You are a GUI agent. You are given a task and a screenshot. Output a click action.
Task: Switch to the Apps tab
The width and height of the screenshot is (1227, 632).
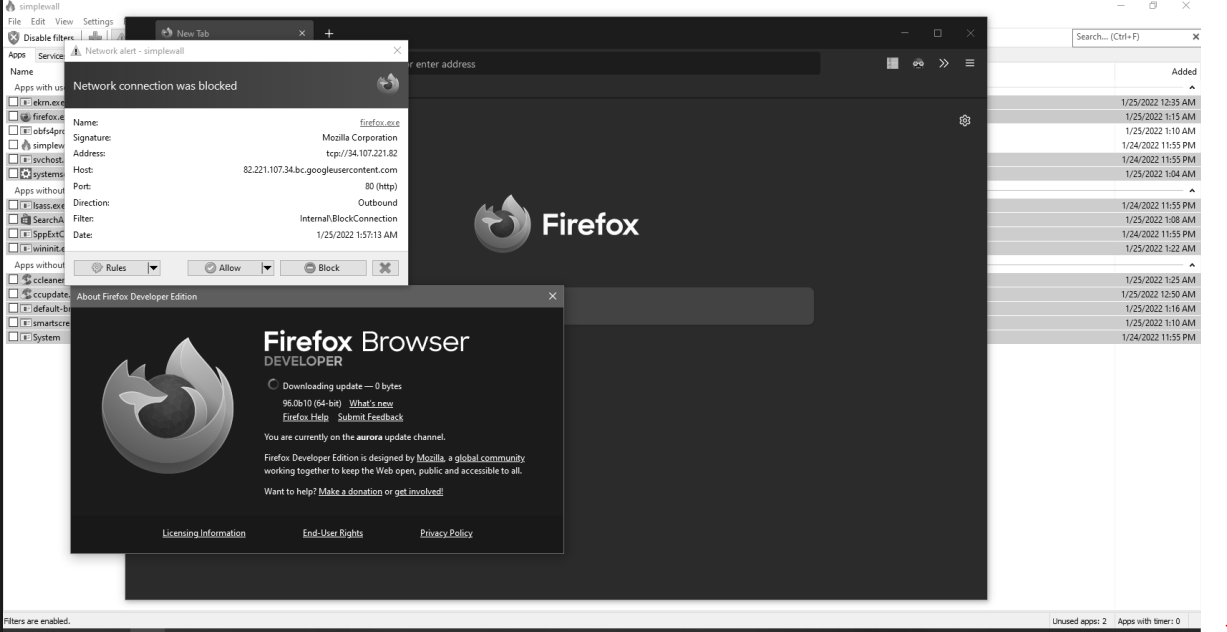[17, 56]
